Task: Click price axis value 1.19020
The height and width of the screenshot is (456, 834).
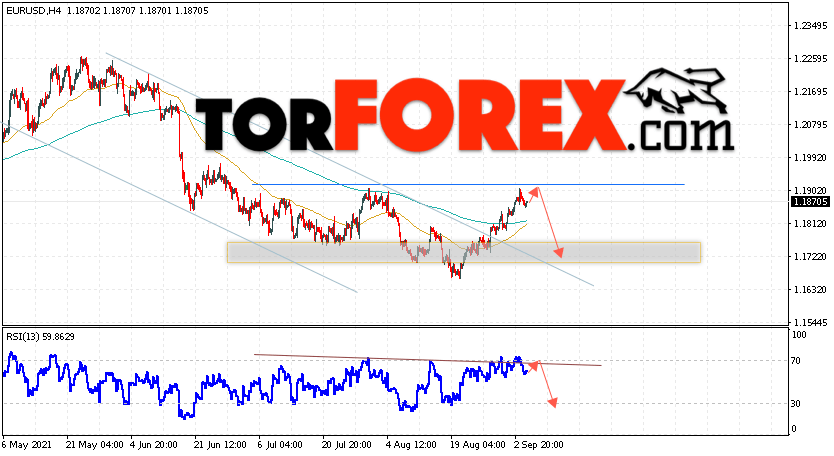Action: click(811, 190)
